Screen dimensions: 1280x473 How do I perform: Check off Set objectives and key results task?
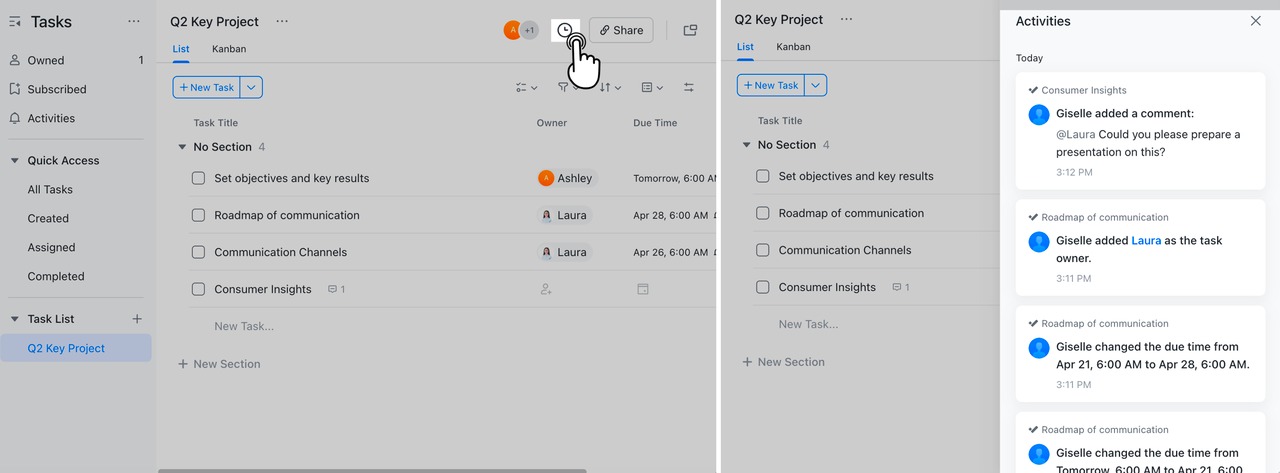pyautogui.click(x=198, y=178)
